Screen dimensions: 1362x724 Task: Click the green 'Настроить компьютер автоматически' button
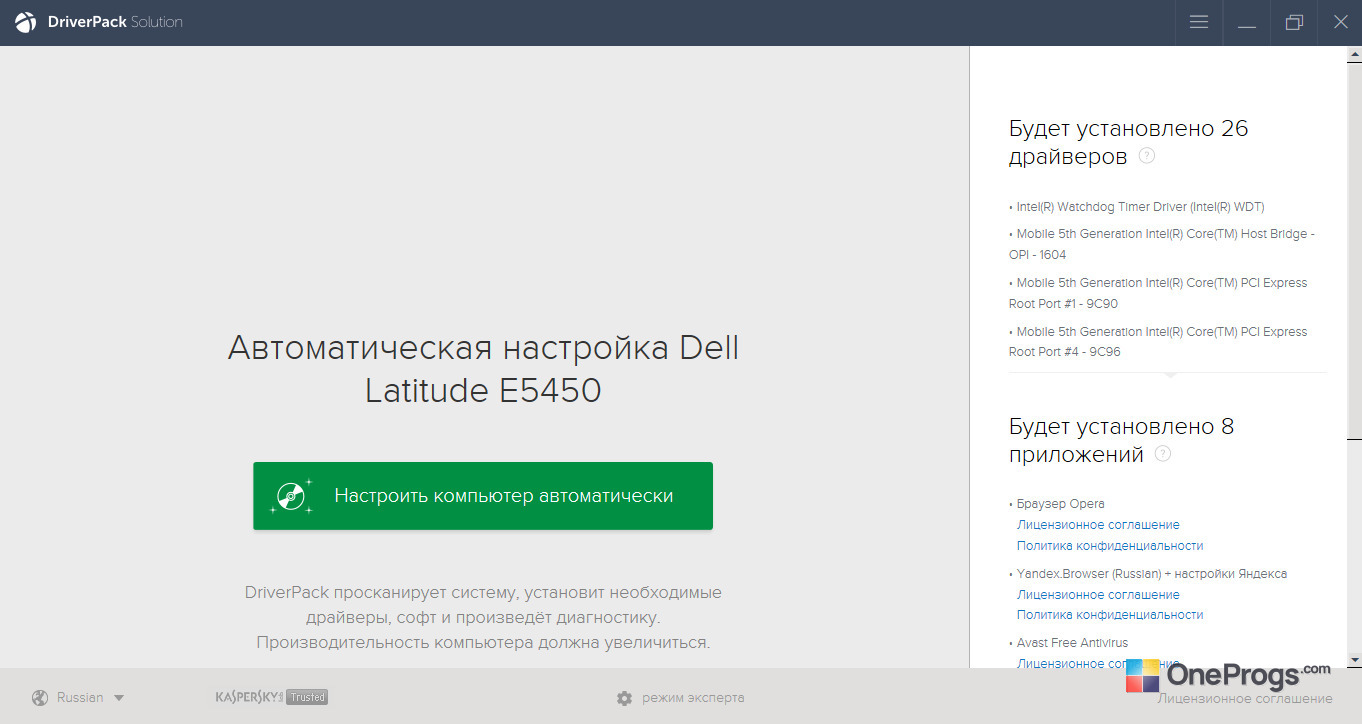483,496
